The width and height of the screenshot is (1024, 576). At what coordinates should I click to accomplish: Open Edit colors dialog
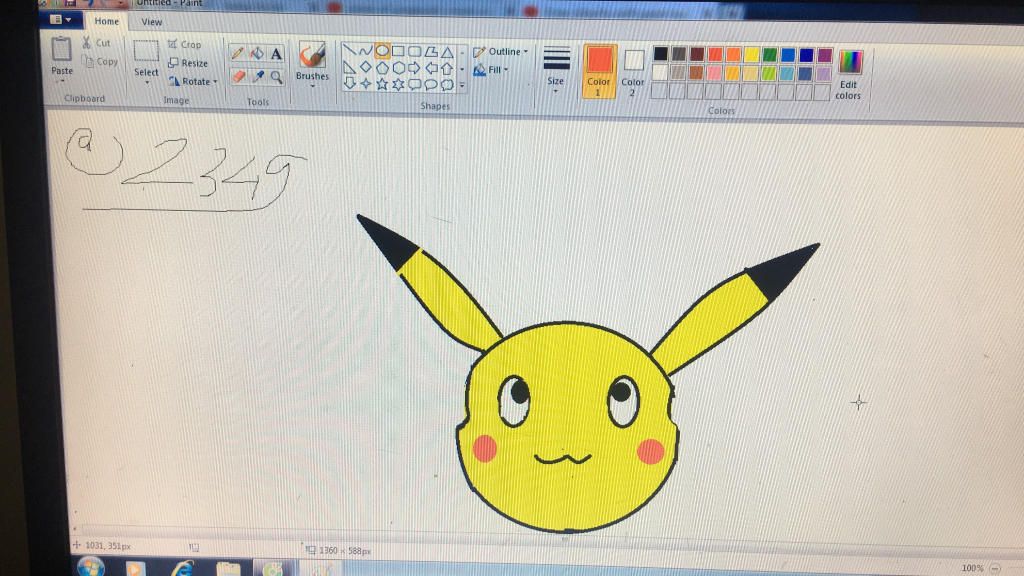point(850,74)
